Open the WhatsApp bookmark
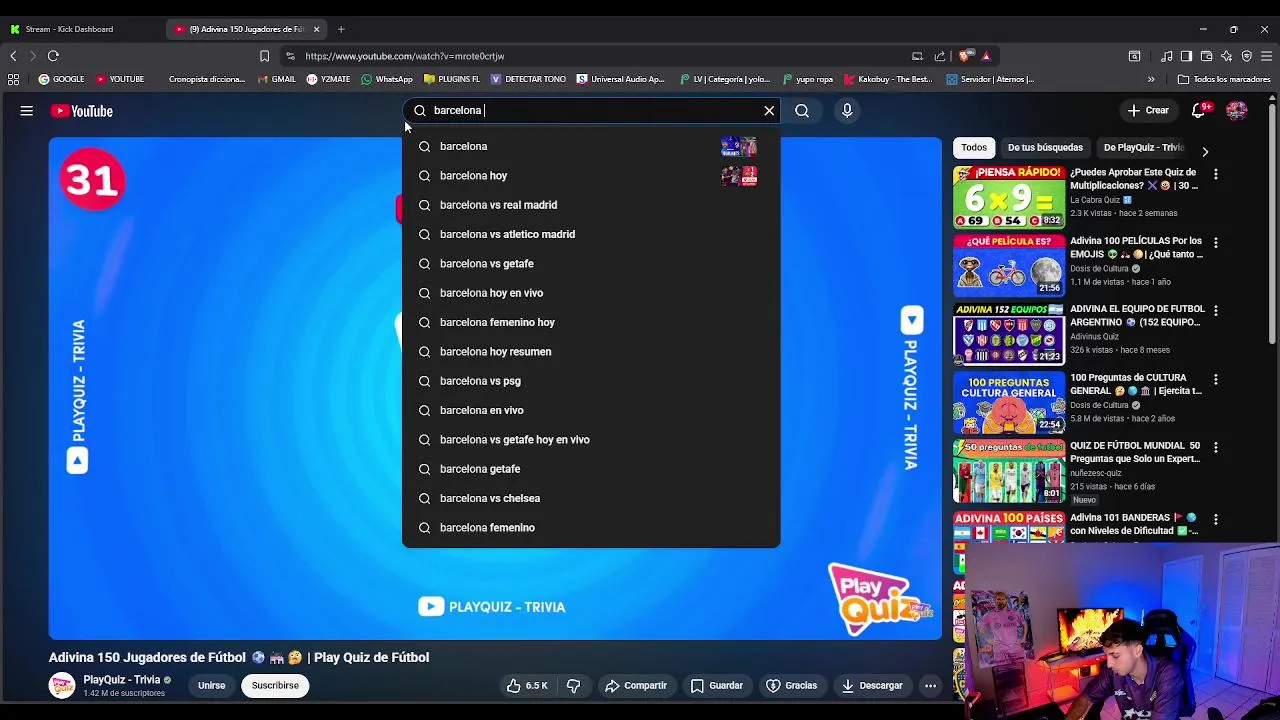Viewport: 1280px width, 720px height. (x=387, y=79)
